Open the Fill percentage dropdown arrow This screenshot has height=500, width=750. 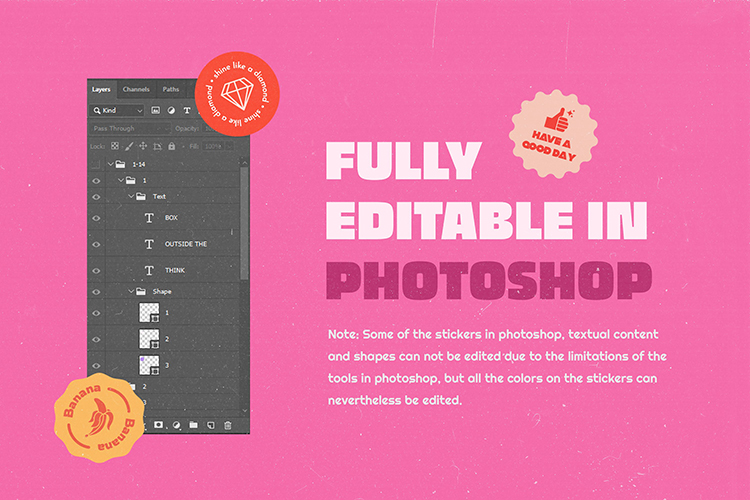(x=230, y=146)
